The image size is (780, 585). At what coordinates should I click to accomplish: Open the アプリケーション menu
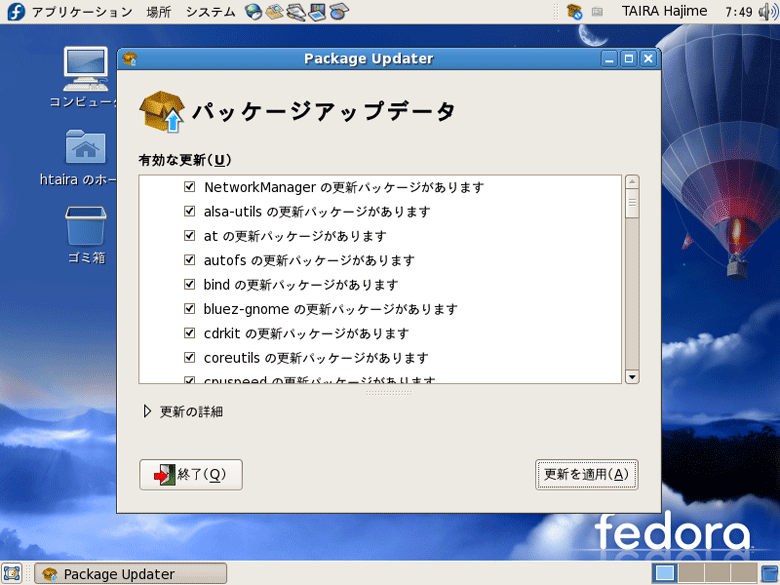(x=81, y=12)
